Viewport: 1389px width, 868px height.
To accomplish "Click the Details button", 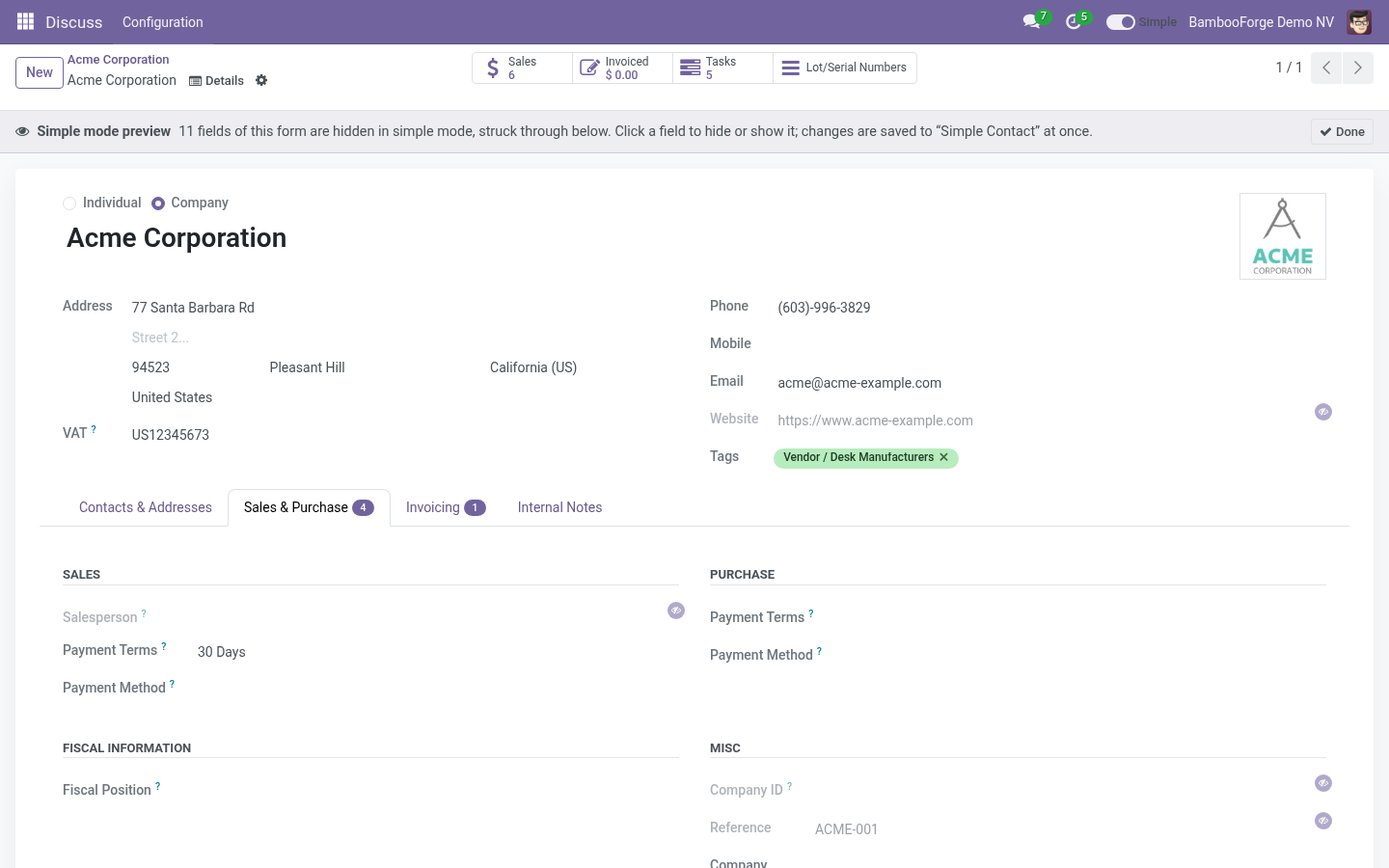I will point(217,80).
